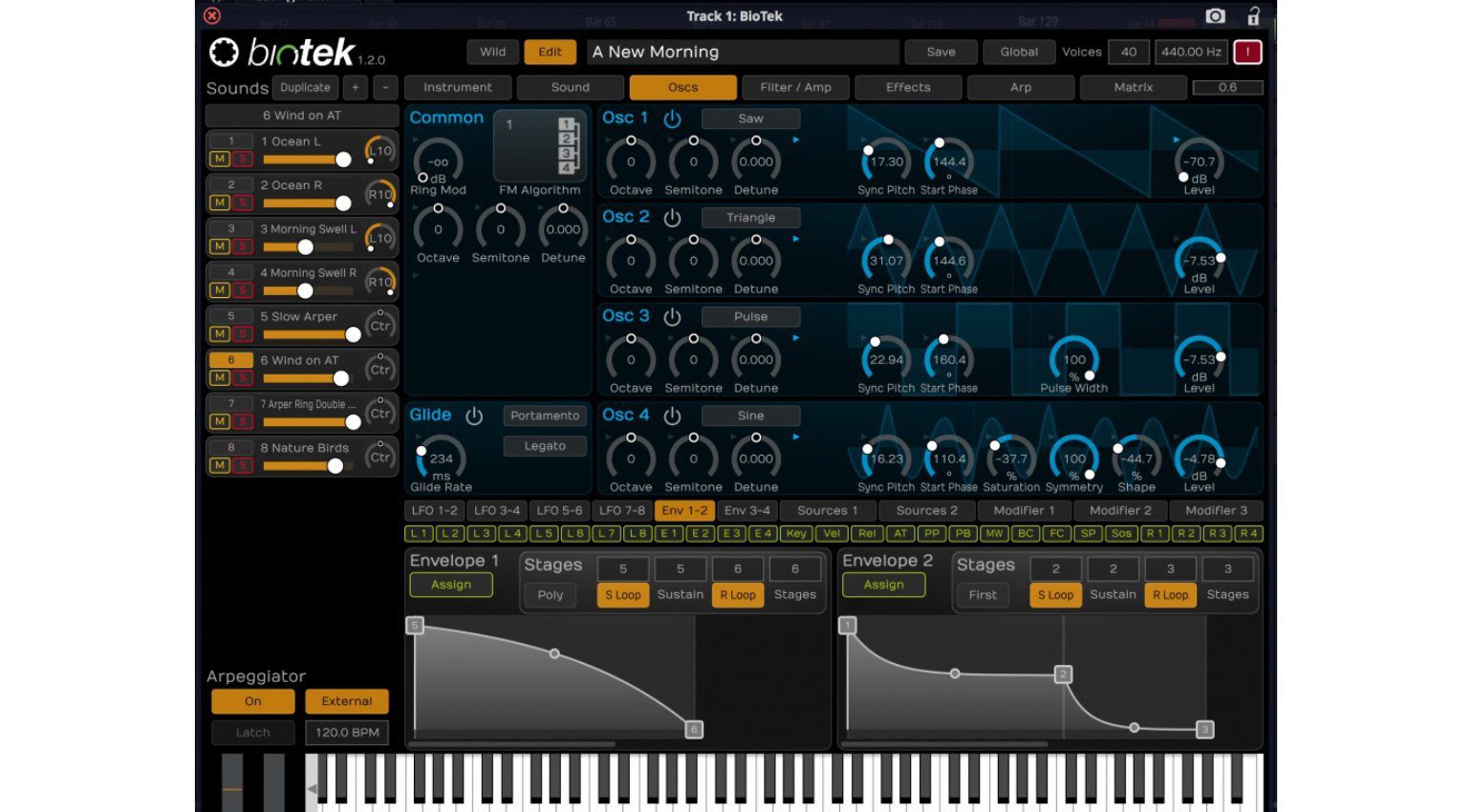Open Osc 1 Saw waveform selector
This screenshot has height=812, width=1472.
pyautogui.click(x=750, y=118)
